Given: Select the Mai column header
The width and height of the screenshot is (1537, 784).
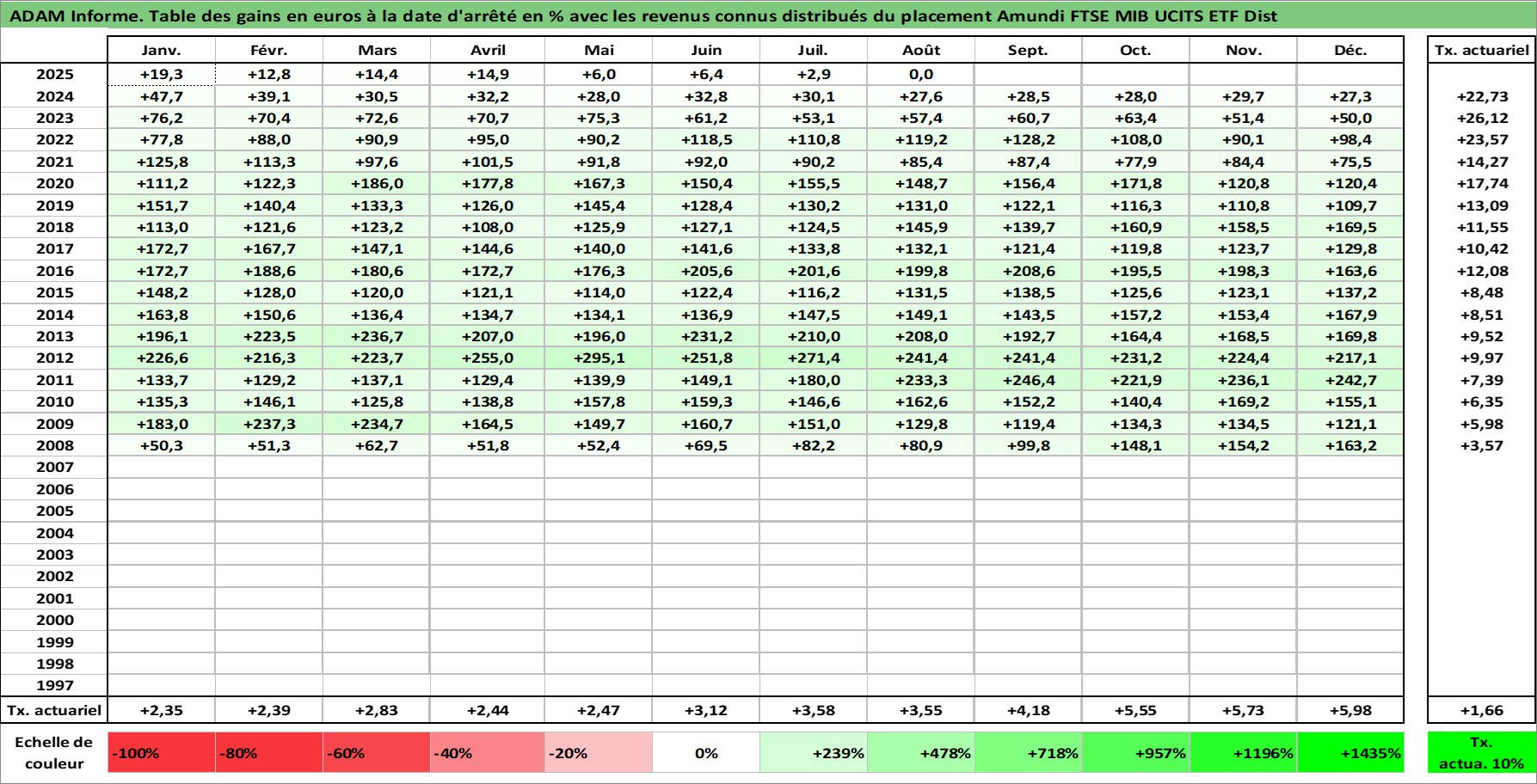Looking at the screenshot, I should [599, 50].
